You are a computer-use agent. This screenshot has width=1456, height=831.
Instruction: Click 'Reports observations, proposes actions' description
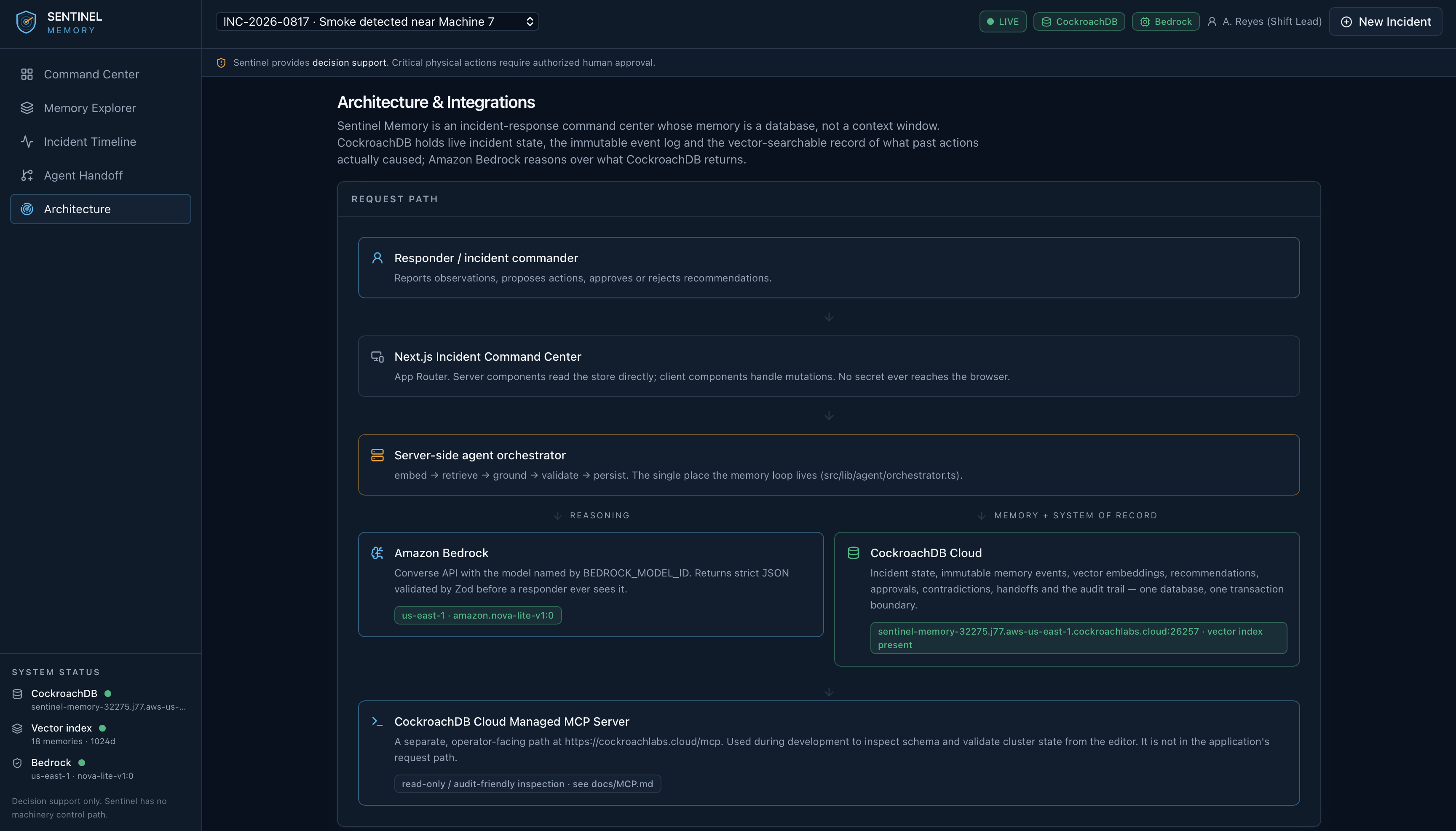(x=583, y=278)
